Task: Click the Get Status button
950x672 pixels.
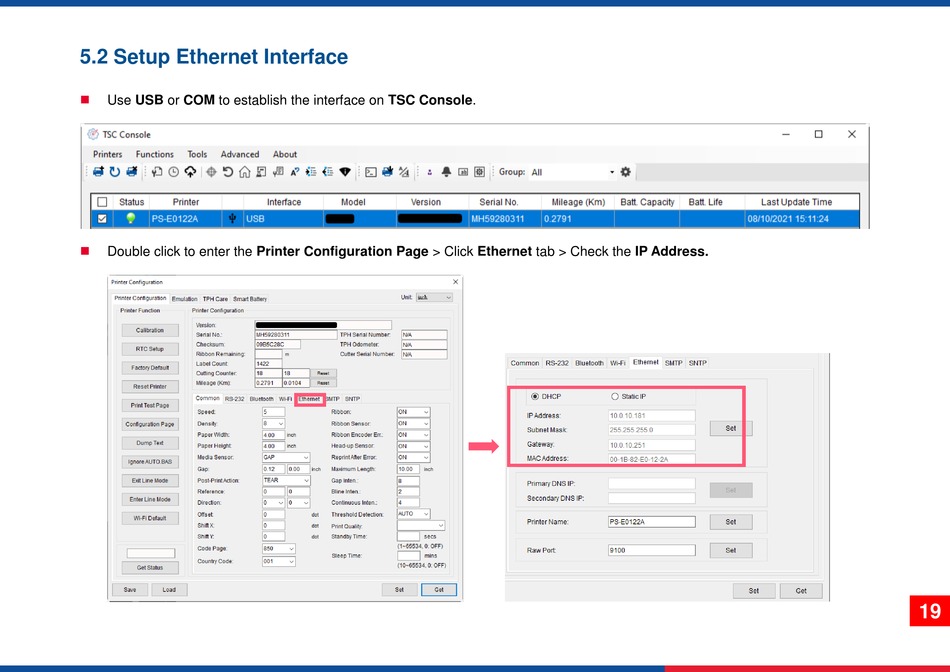Action: (x=150, y=568)
